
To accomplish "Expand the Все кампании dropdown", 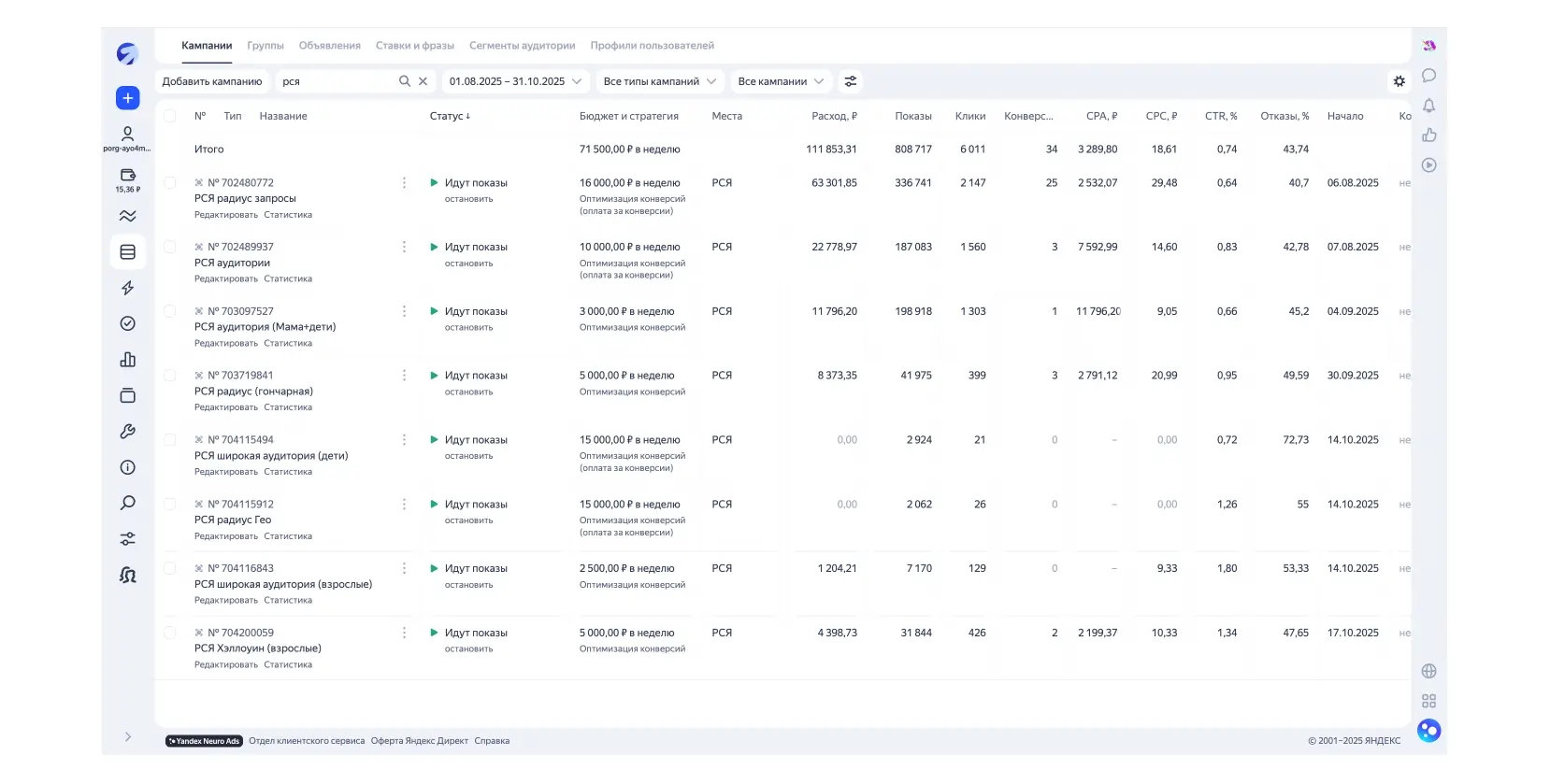I will [781, 81].
